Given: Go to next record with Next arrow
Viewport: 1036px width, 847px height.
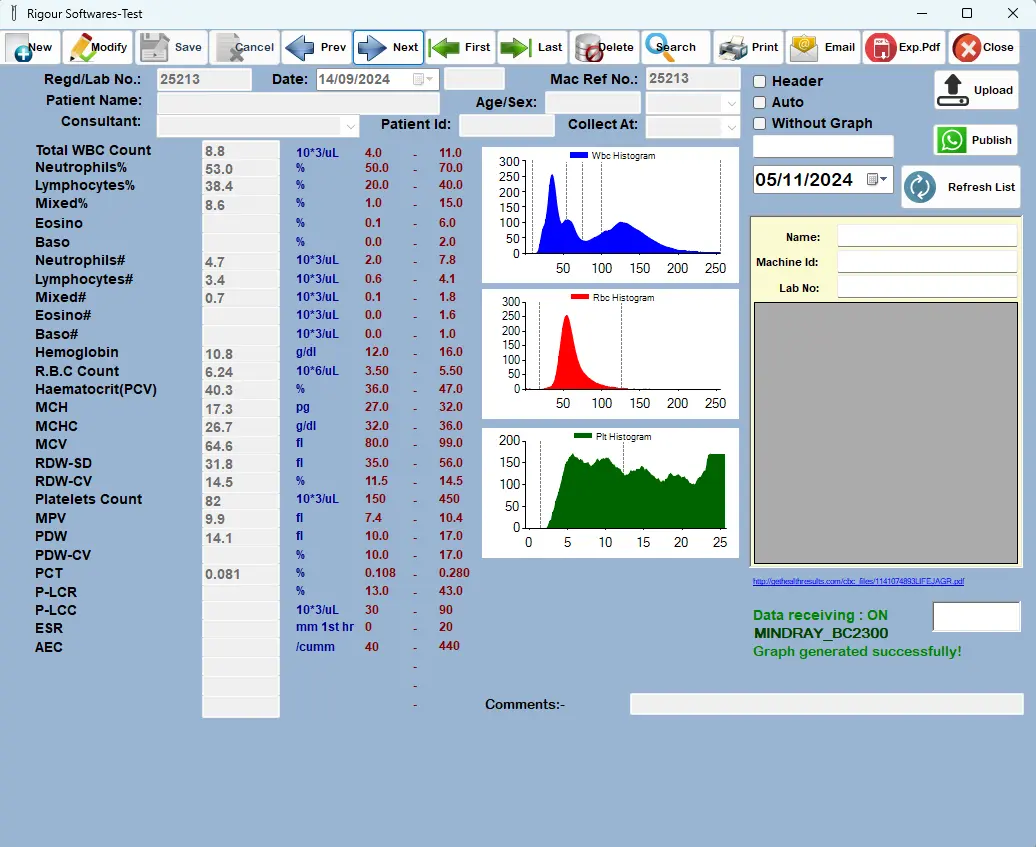Looking at the screenshot, I should point(389,47).
